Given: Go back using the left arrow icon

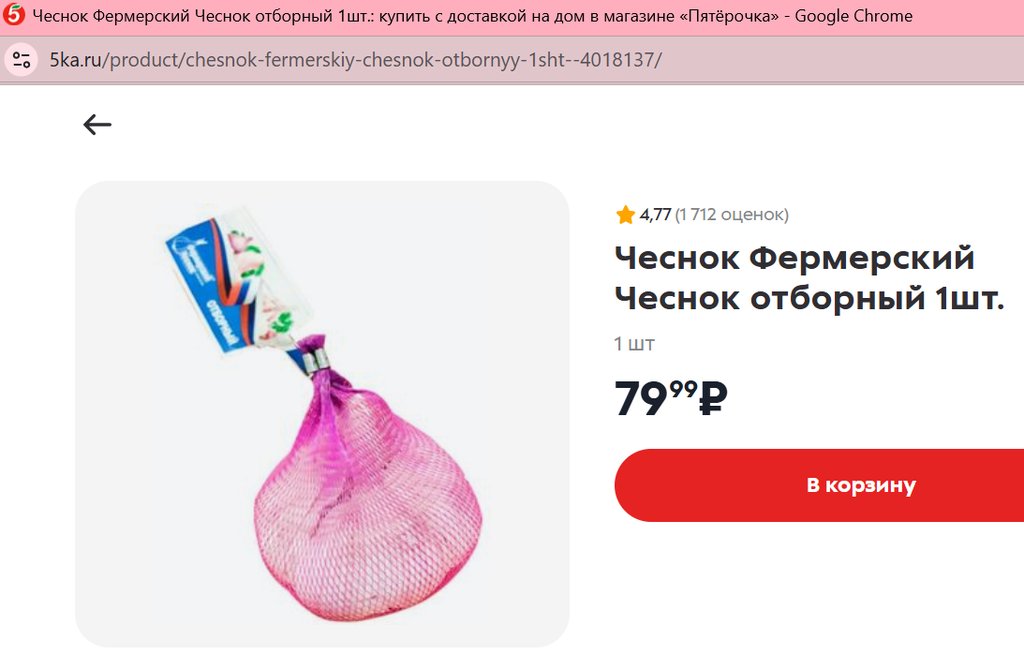Looking at the screenshot, I should 97,124.
